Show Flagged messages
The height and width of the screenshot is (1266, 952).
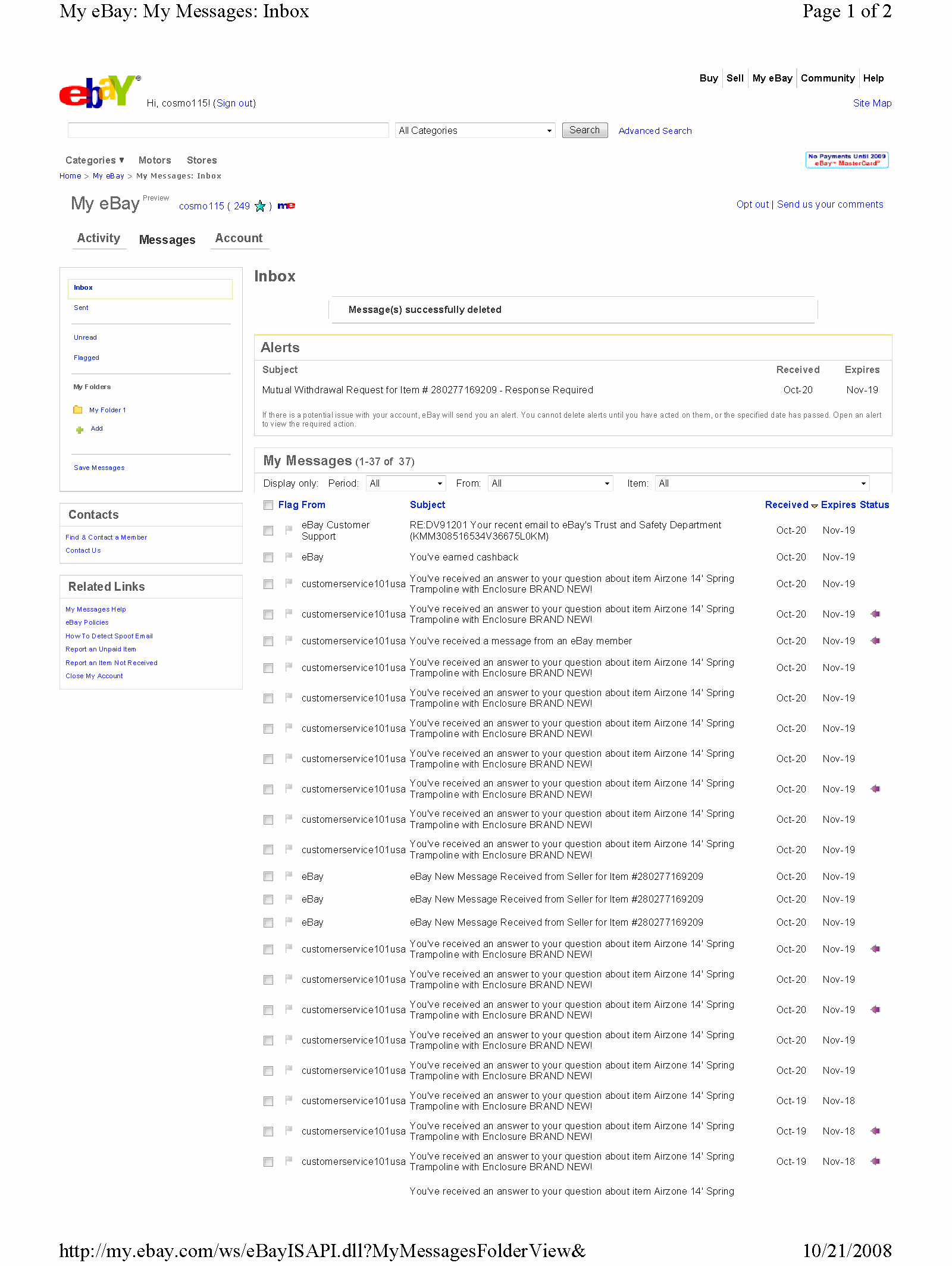[86, 358]
